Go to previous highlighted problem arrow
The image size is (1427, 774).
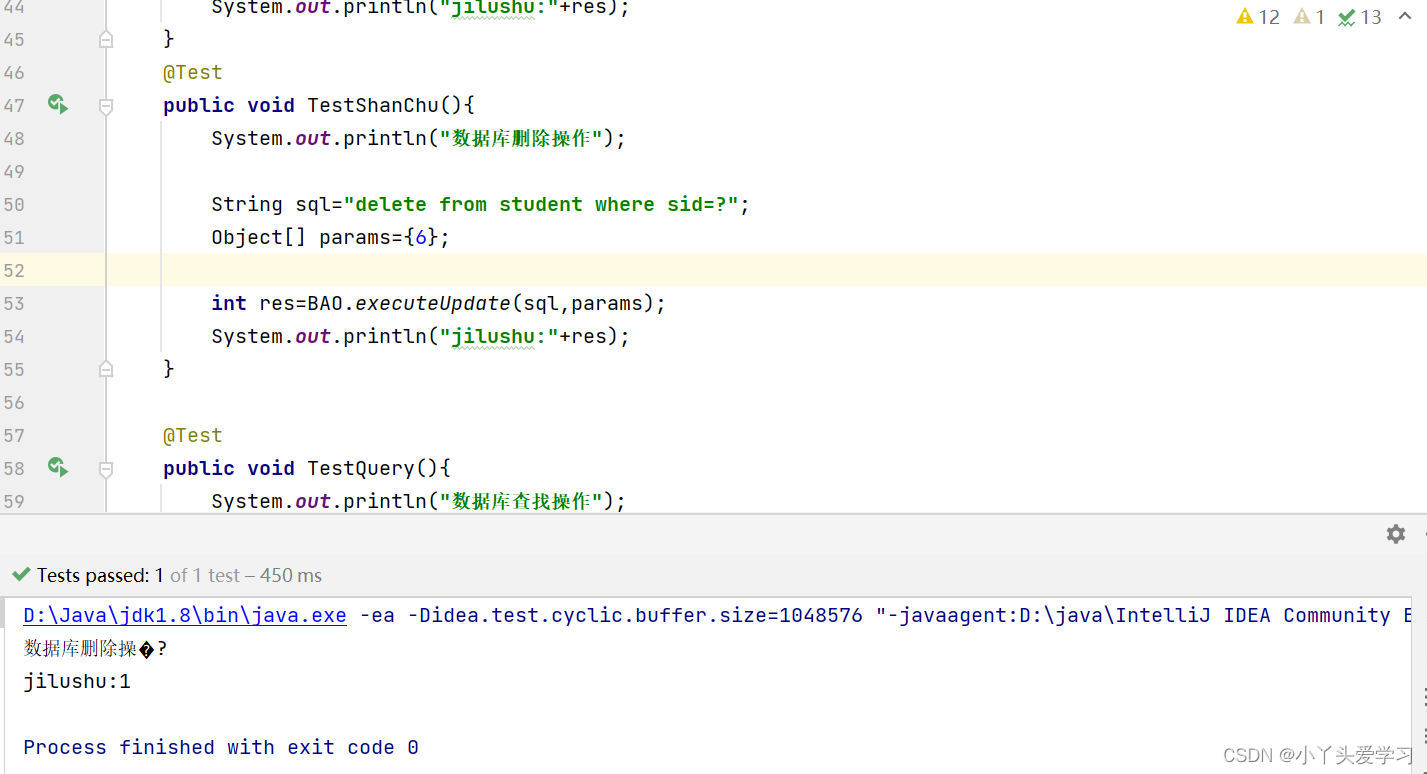point(1405,17)
